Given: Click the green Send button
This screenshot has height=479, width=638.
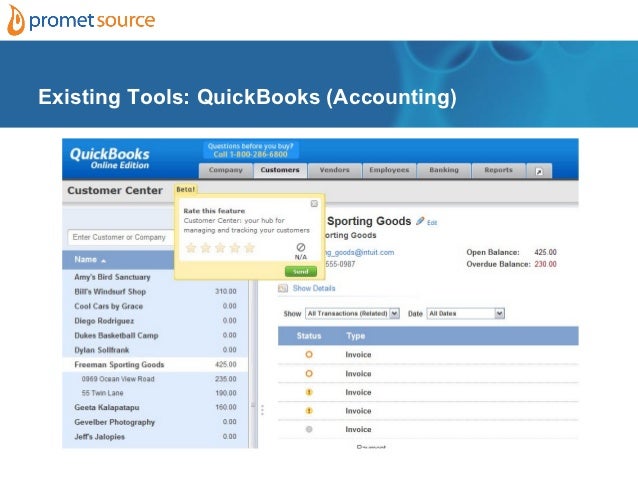Looking at the screenshot, I should coord(301,271).
